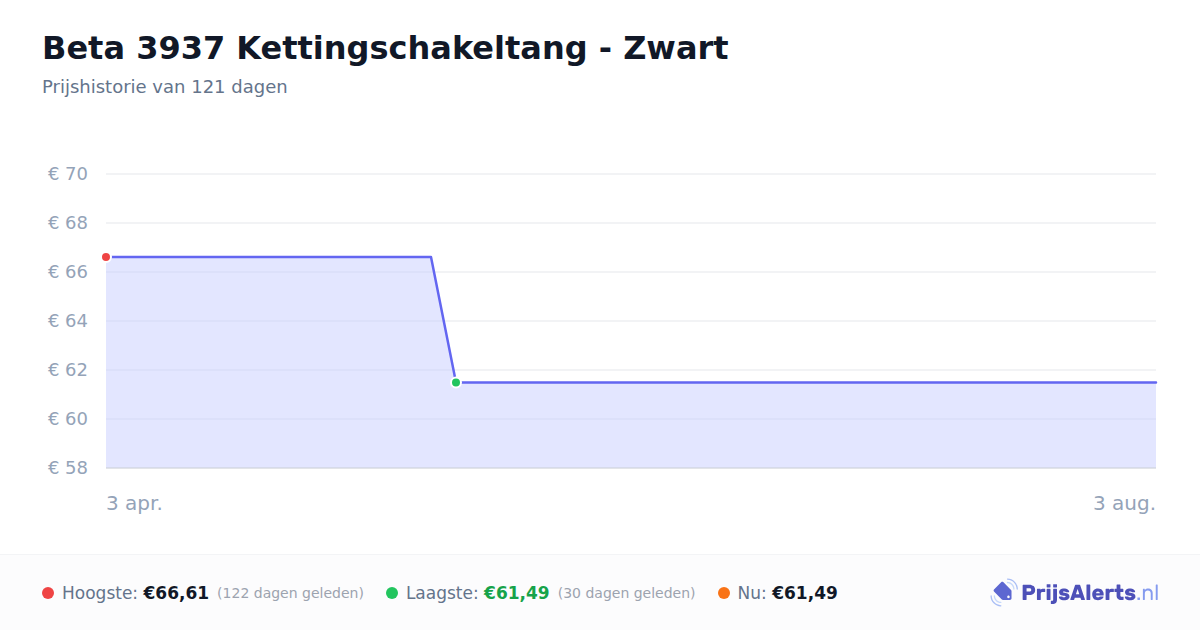Image resolution: width=1200 pixels, height=630 pixels.
Task: Click the 30 dagen geleden note
Action: 626,593
